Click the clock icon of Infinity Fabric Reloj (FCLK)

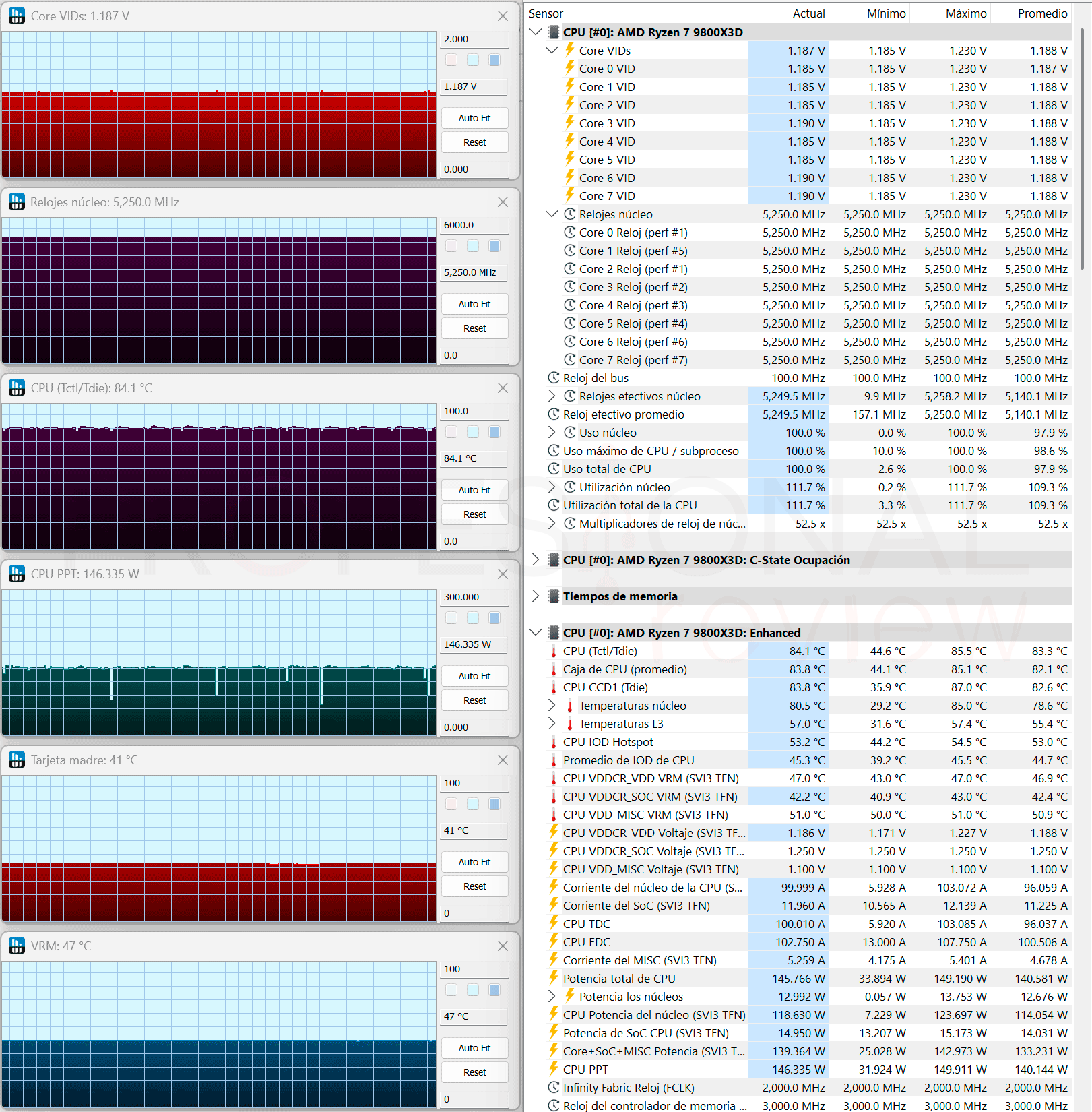(554, 1087)
